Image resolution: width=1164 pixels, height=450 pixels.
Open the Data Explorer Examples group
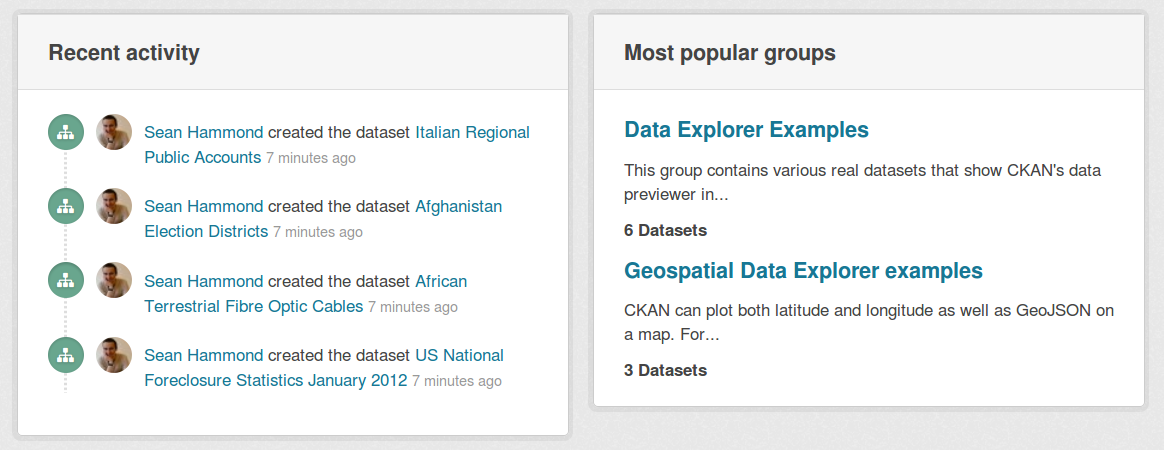746,129
